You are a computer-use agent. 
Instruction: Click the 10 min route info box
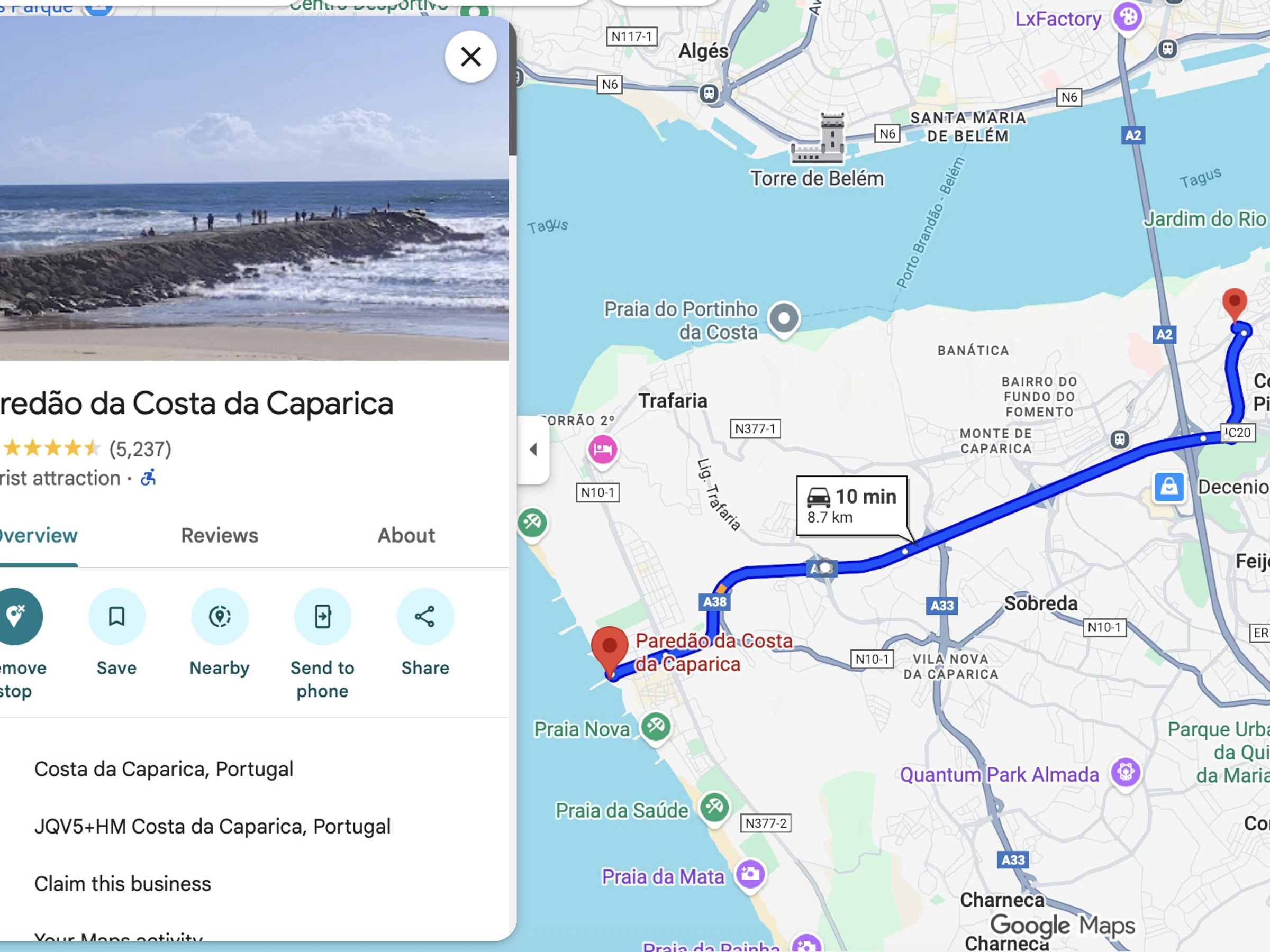pos(851,506)
